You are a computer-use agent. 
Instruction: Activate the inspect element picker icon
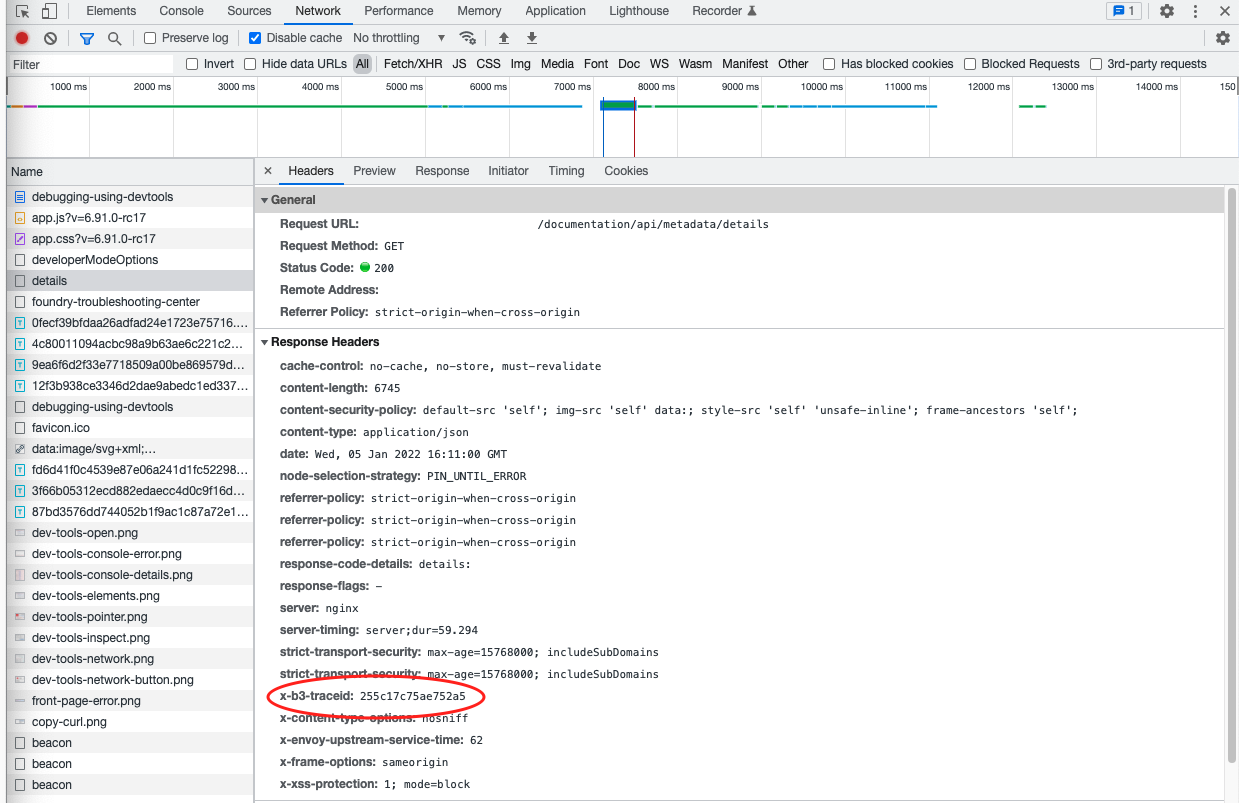click(22, 11)
